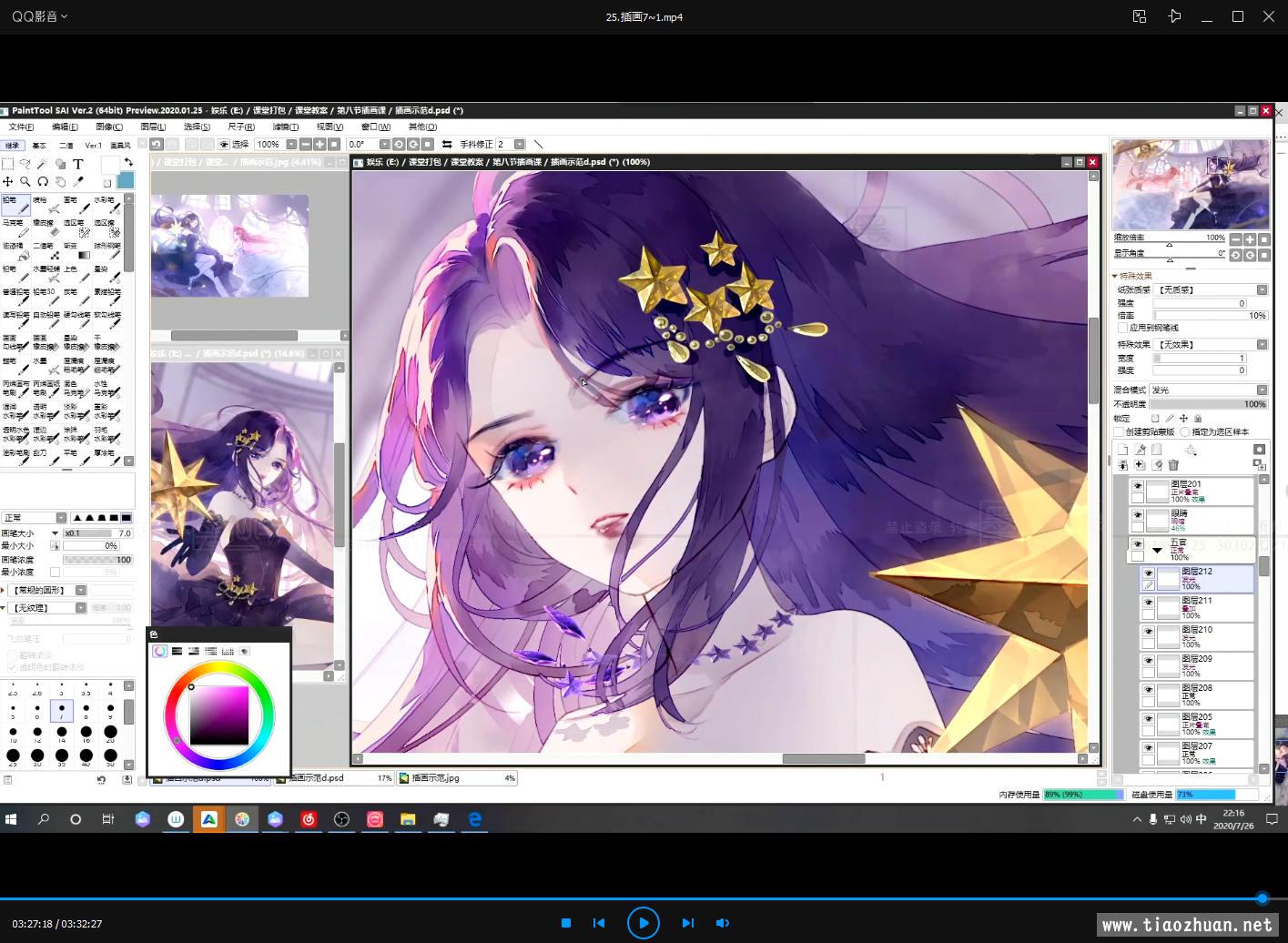Collapse the 五官 layer folder
This screenshot has height=943, width=1288.
click(1157, 550)
